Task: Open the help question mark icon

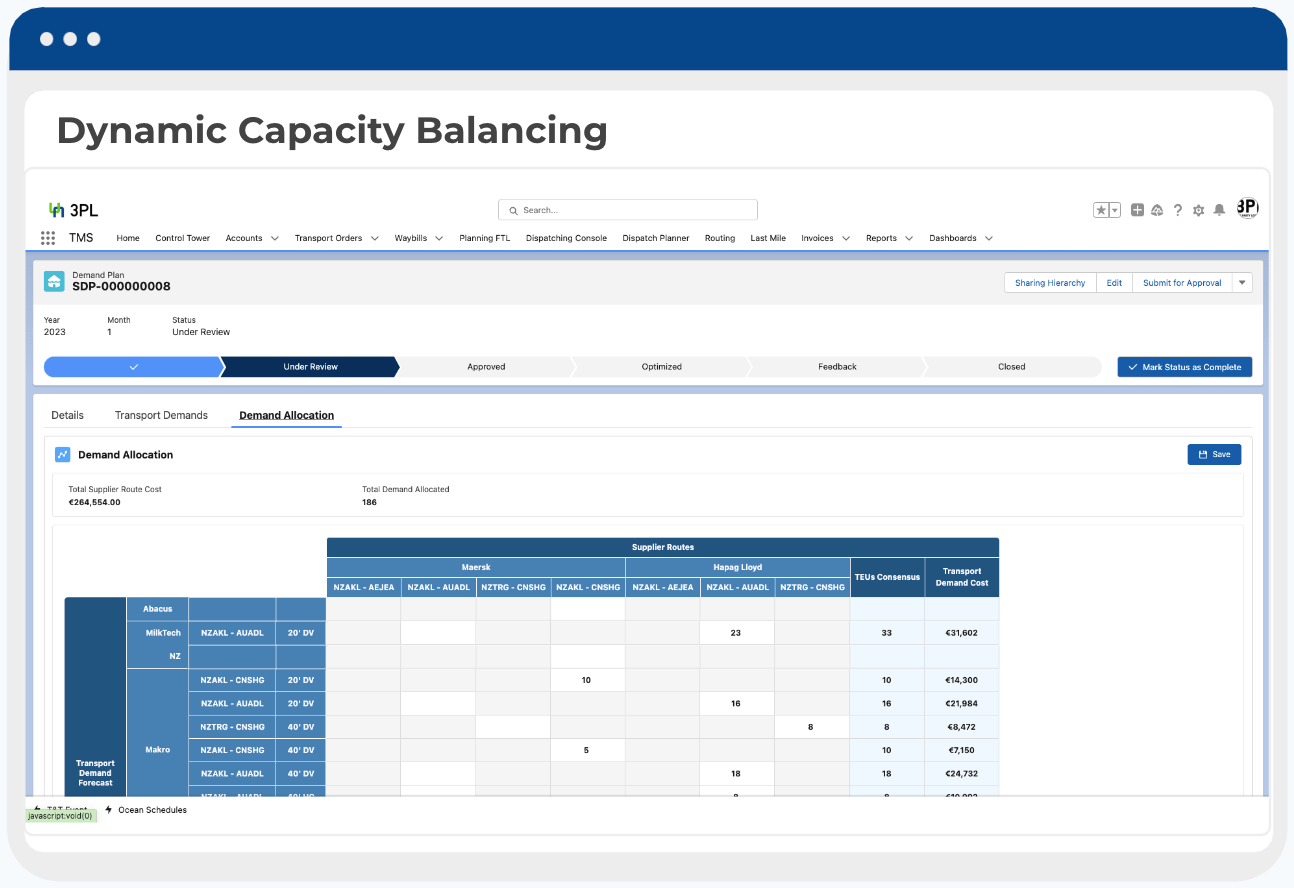Action: point(1178,210)
